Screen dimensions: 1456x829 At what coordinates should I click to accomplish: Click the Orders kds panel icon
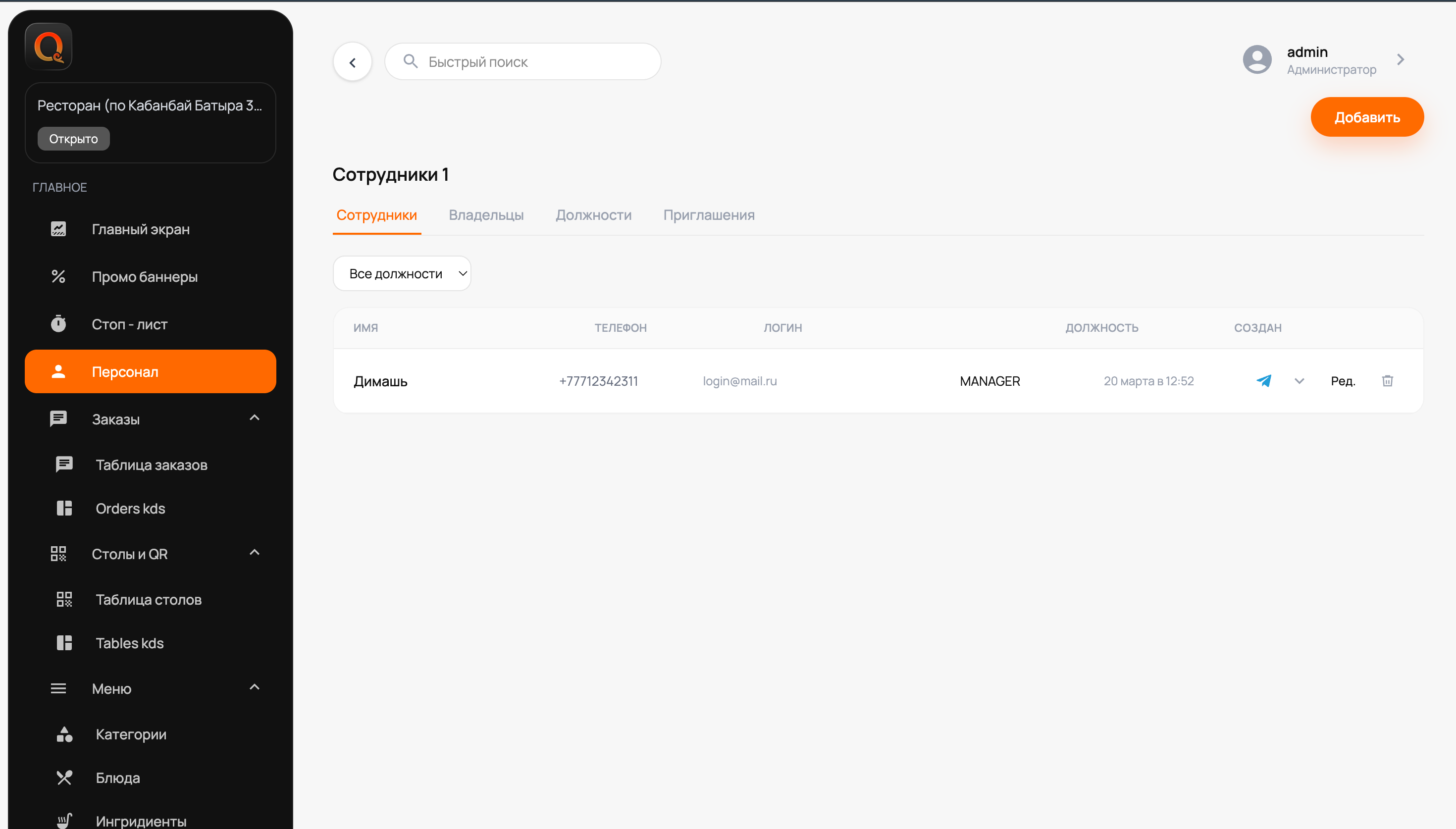[x=64, y=508]
